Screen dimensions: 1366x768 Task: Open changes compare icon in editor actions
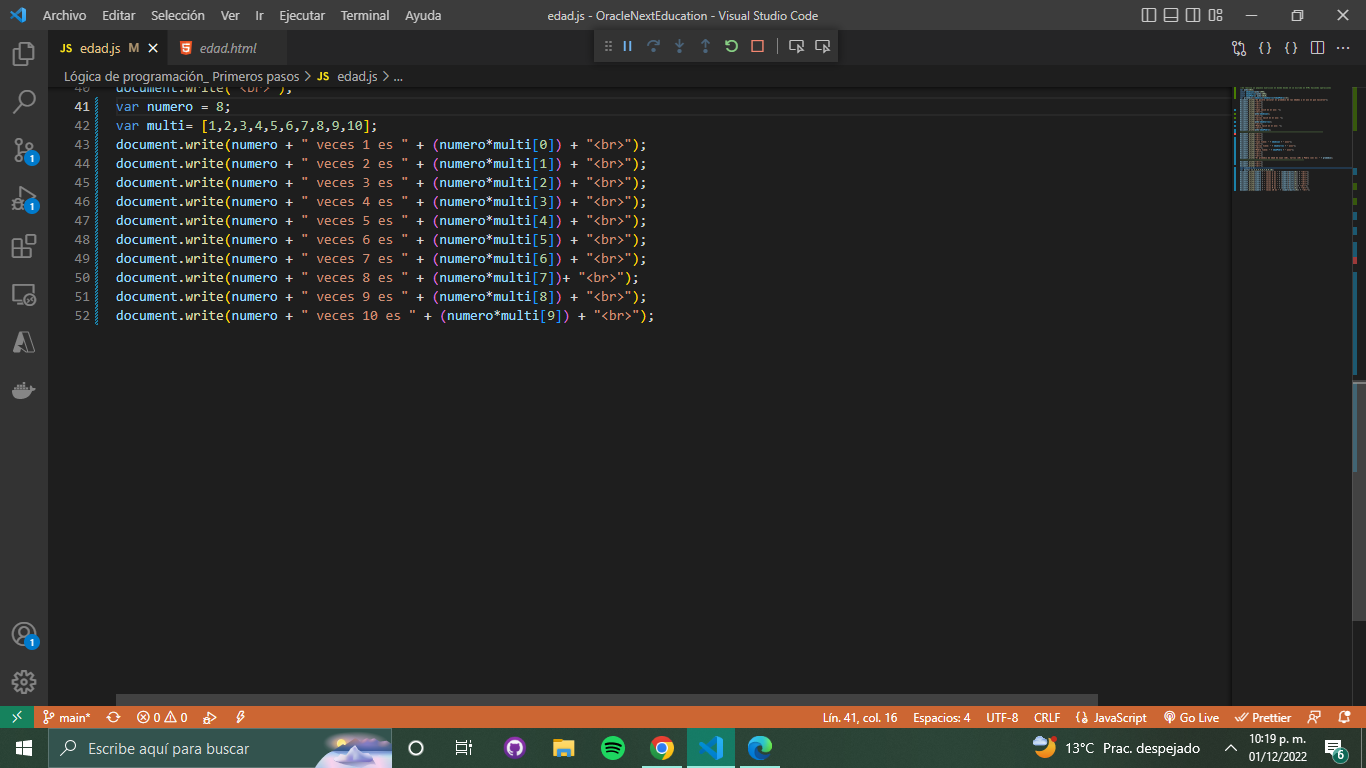click(x=1239, y=48)
